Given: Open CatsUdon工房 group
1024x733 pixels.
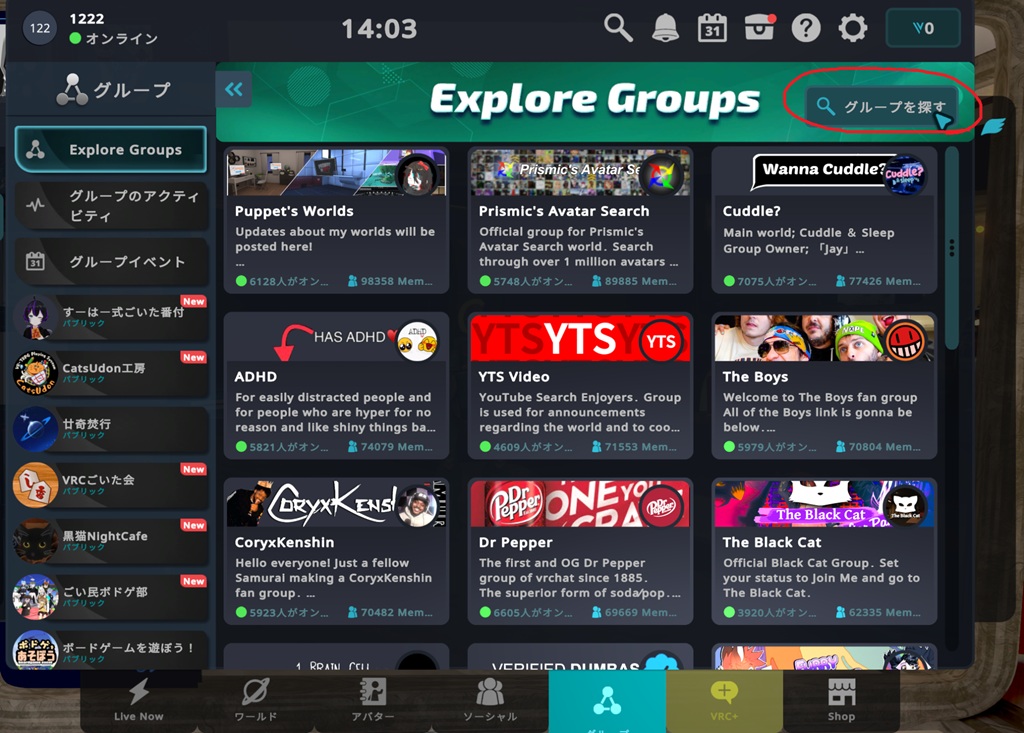Looking at the screenshot, I should click(x=110, y=374).
